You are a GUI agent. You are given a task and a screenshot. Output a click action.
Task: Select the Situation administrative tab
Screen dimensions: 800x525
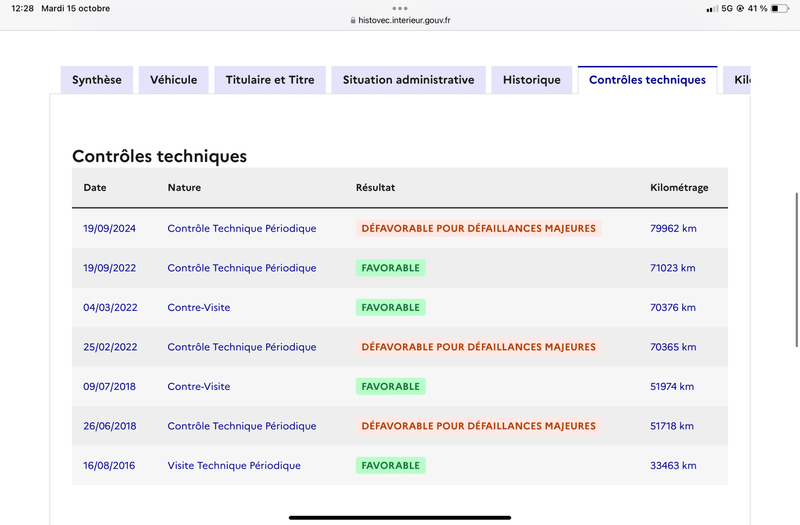pos(408,80)
